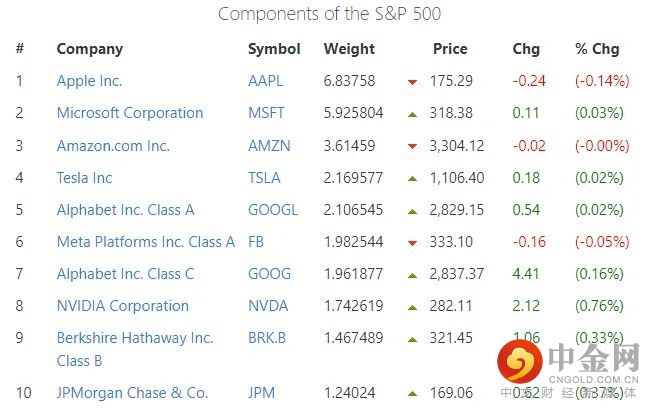Open the NVDA ticker link

point(268,306)
